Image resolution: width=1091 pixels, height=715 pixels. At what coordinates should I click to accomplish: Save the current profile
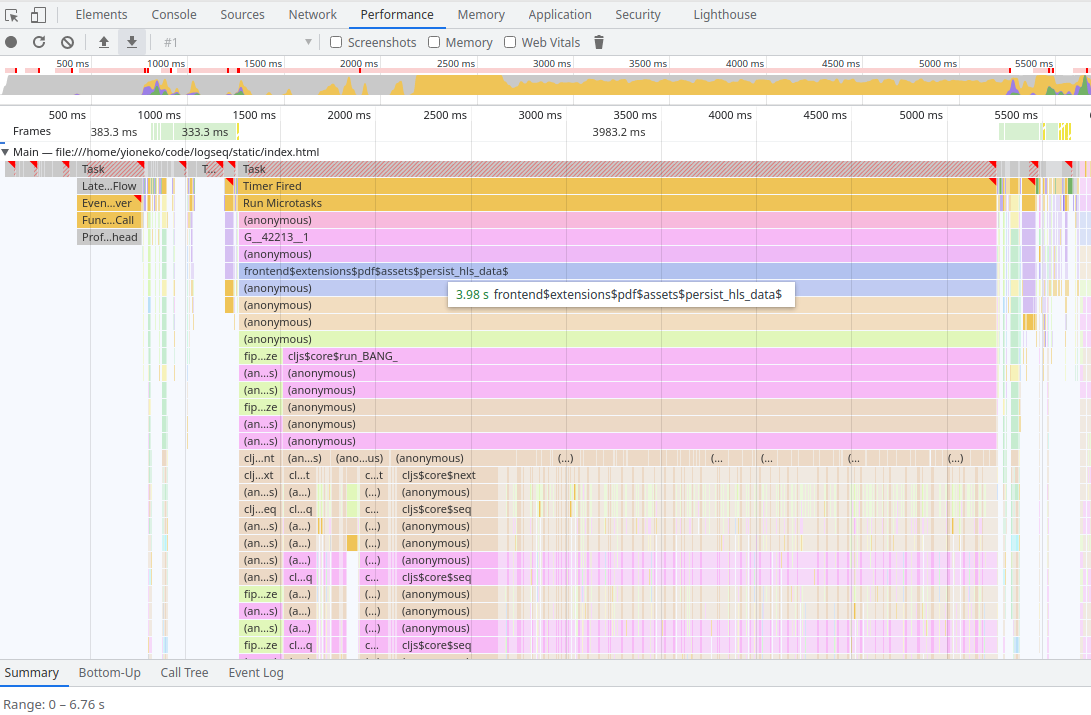[131, 42]
